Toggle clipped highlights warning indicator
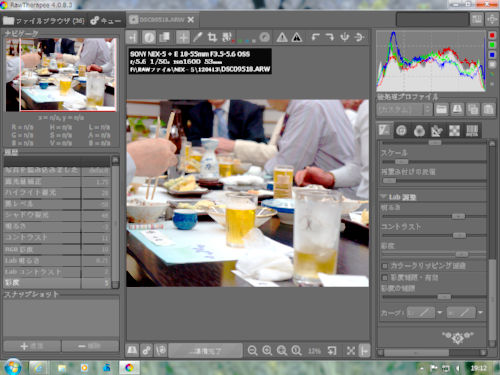The height and width of the screenshot is (375, 500). [x=282, y=37]
